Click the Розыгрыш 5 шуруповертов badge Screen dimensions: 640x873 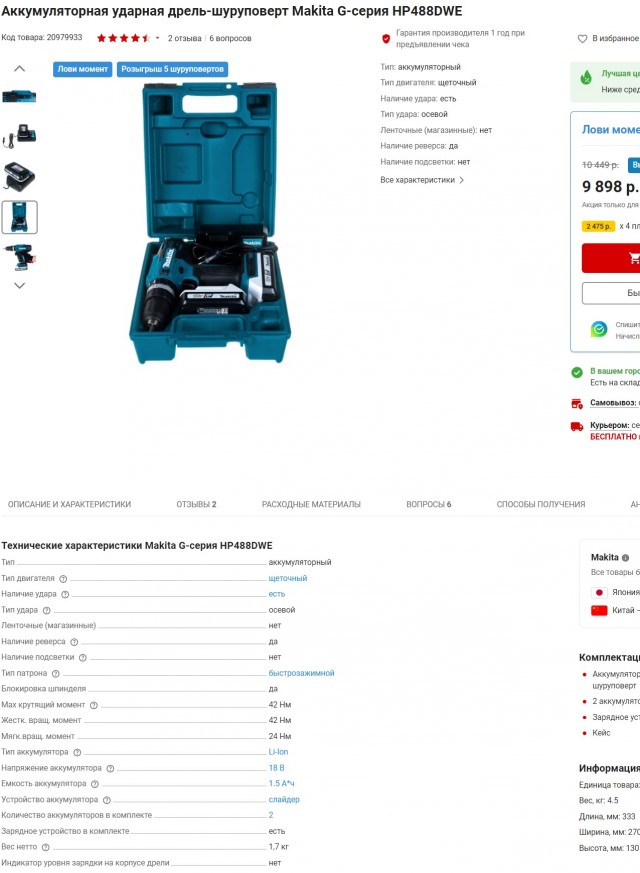(173, 69)
